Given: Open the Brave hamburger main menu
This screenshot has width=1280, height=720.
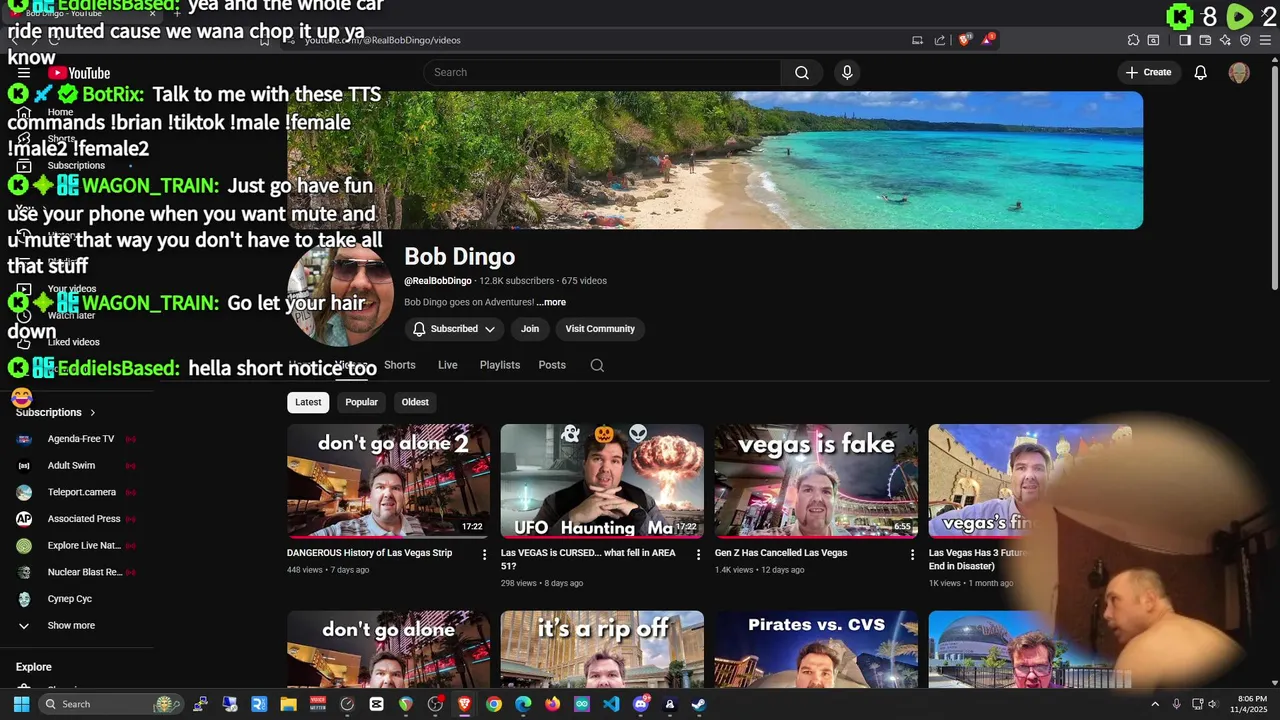Looking at the screenshot, I should point(1265,40).
